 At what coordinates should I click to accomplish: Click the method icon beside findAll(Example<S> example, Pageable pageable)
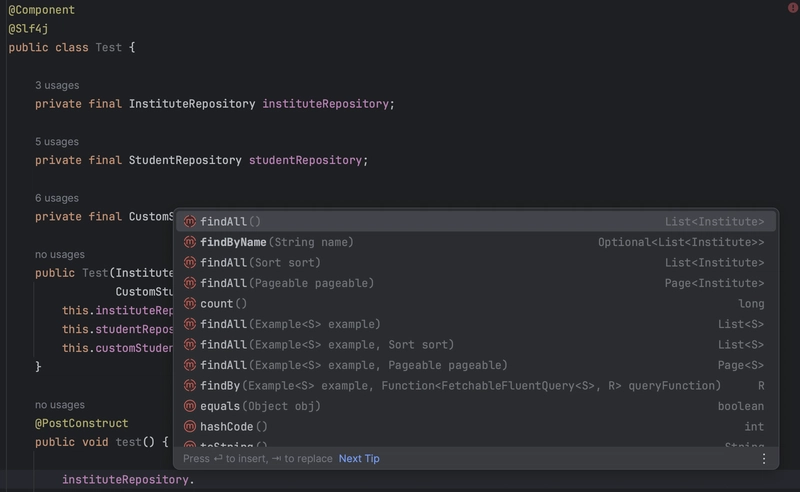point(190,365)
